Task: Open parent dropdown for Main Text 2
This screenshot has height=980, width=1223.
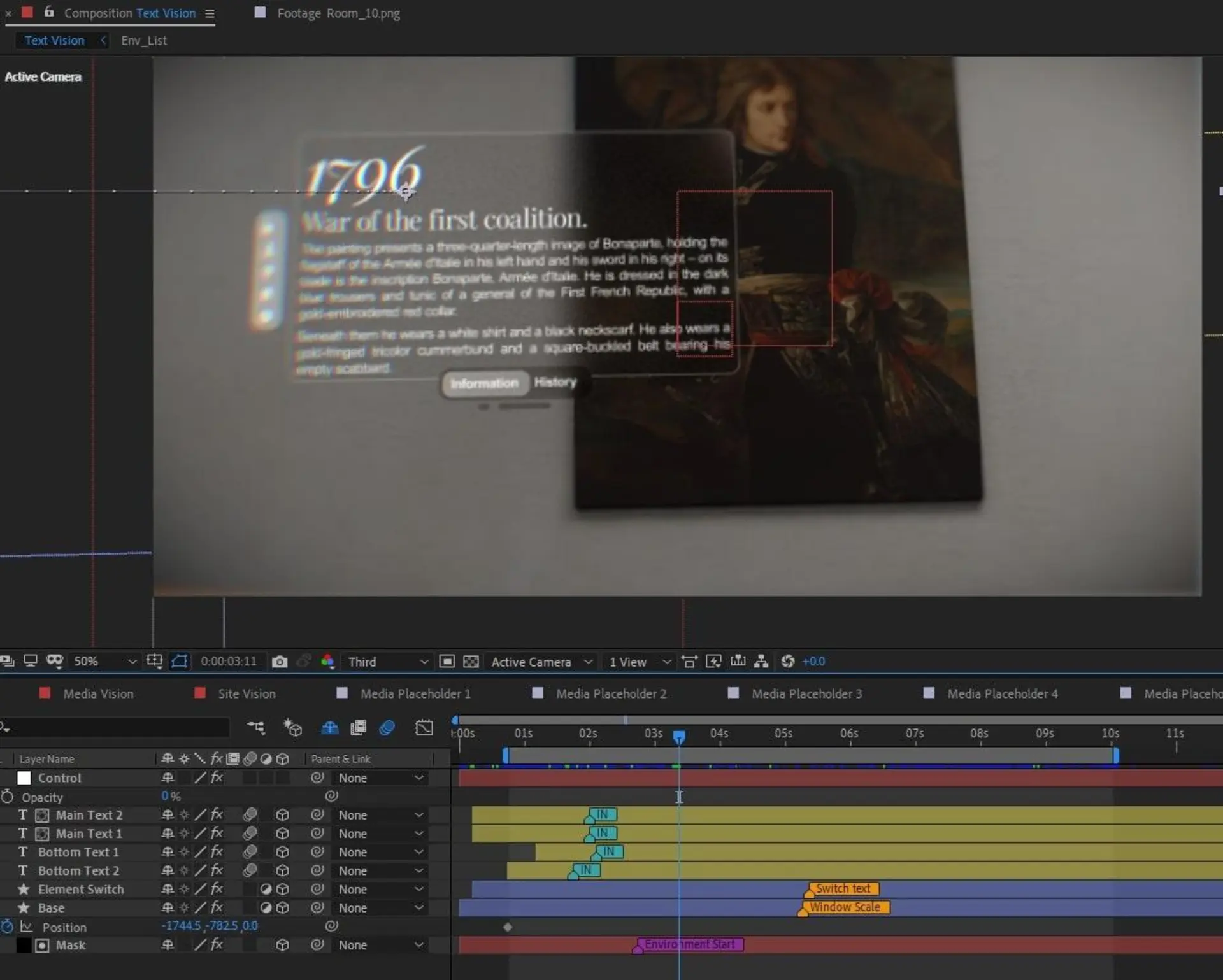Action: tap(380, 814)
